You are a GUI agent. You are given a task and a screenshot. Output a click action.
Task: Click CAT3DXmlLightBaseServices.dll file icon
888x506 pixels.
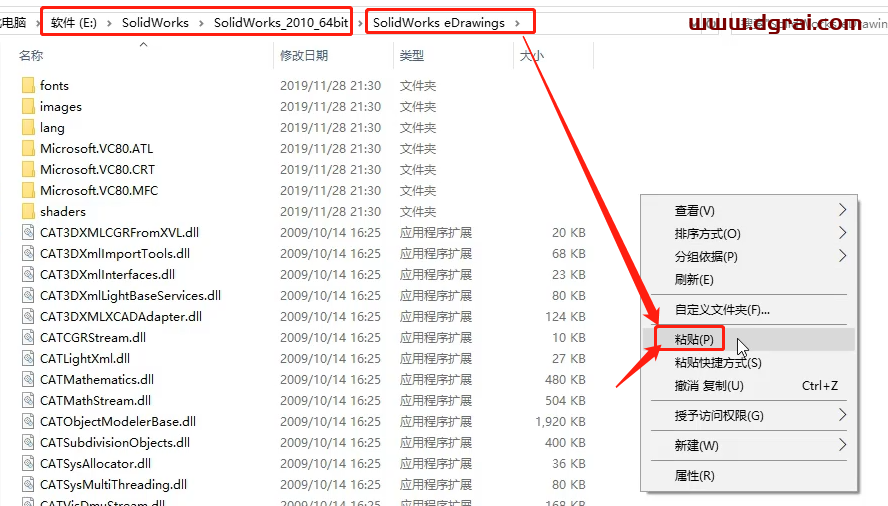pyautogui.click(x=28, y=295)
